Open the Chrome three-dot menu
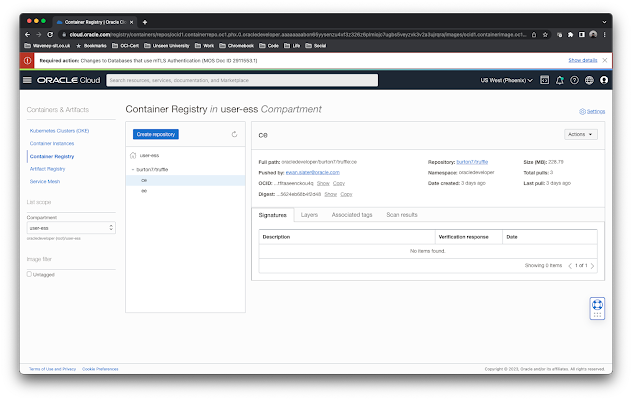 [x=604, y=35]
